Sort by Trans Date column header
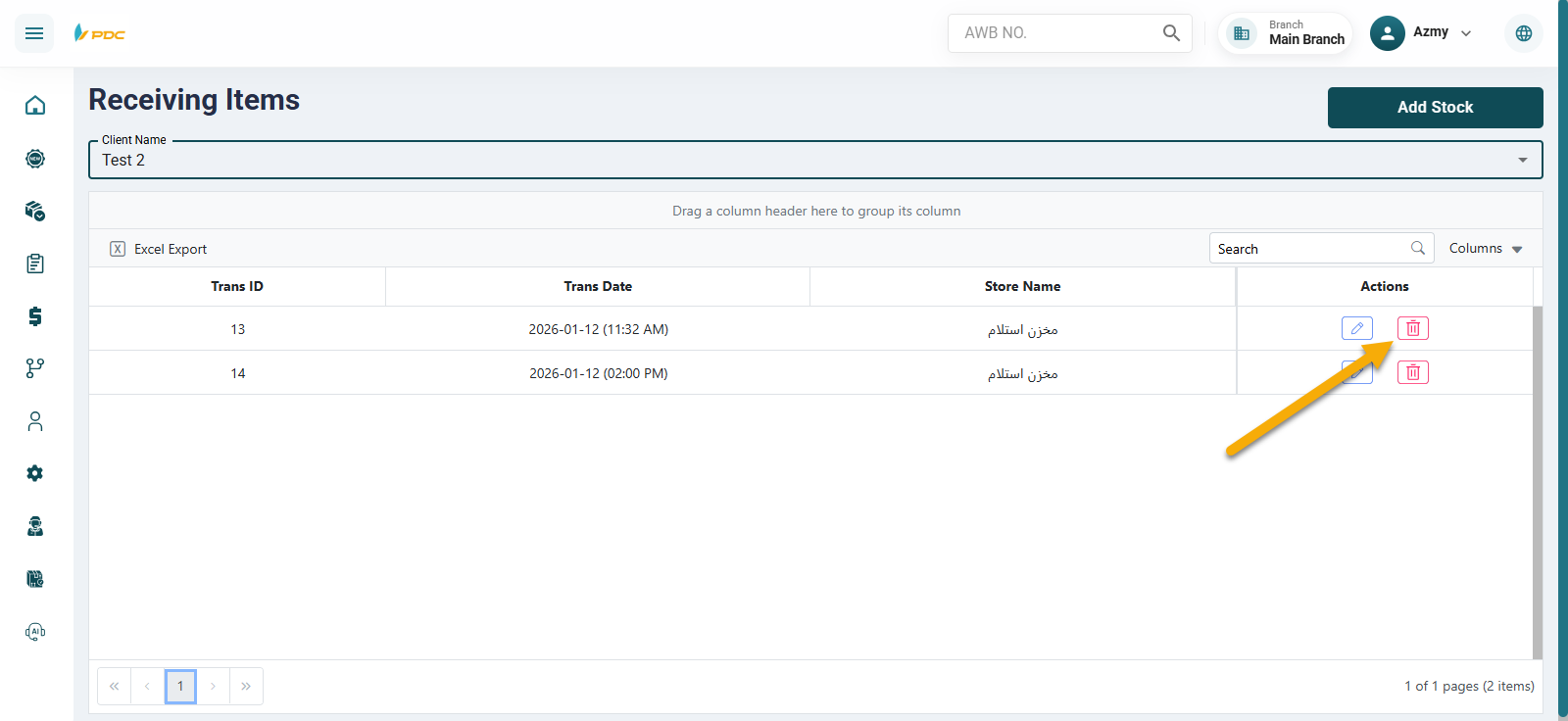Viewport: 1568px width, 721px height. [598, 287]
